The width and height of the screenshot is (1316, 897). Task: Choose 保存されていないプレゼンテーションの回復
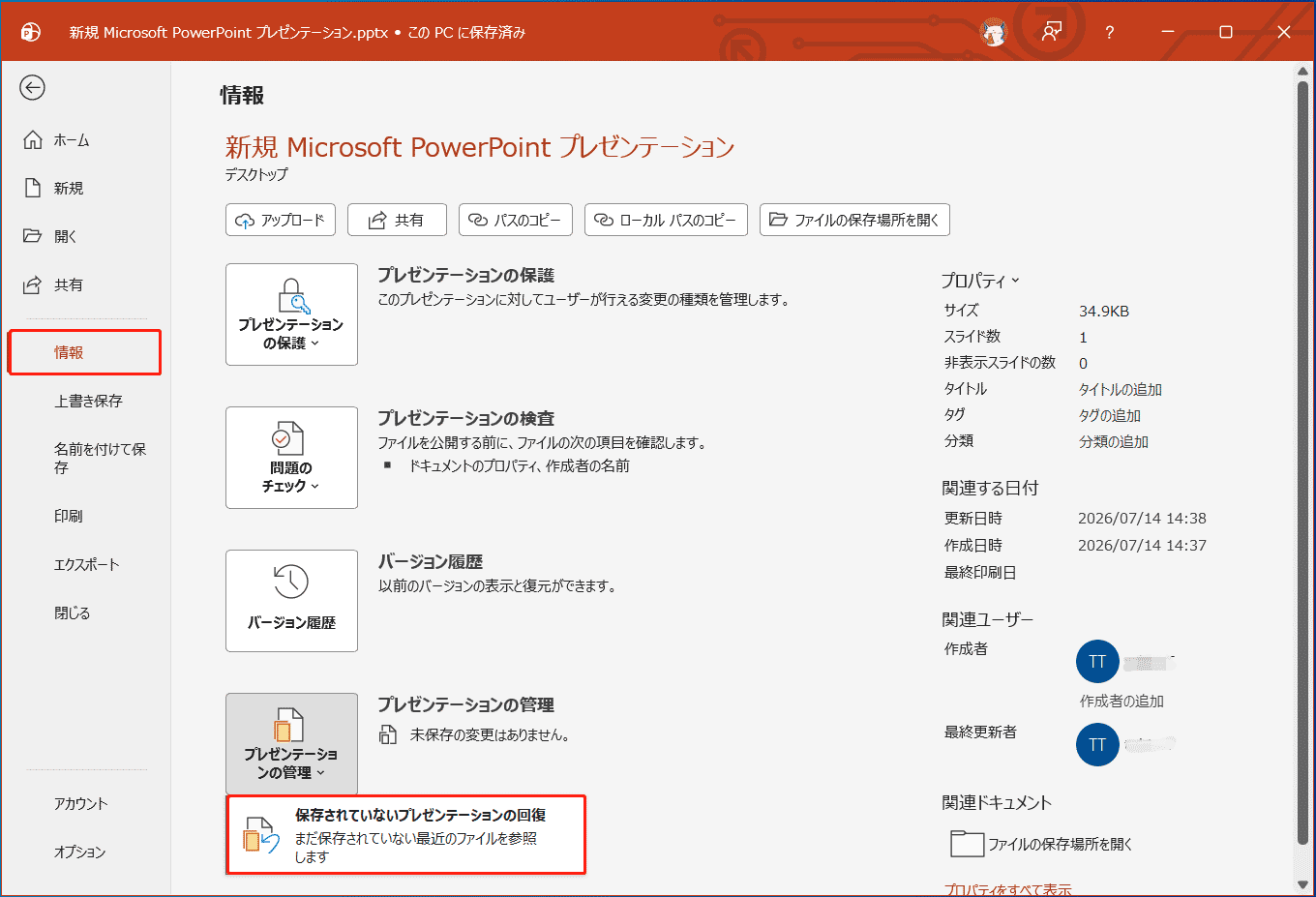click(405, 835)
